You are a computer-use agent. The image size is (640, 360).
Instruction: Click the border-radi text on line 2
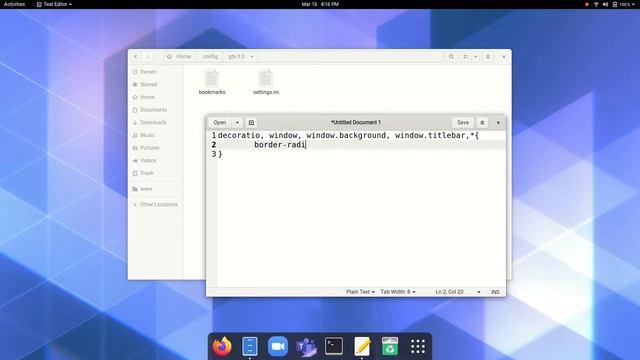point(280,145)
